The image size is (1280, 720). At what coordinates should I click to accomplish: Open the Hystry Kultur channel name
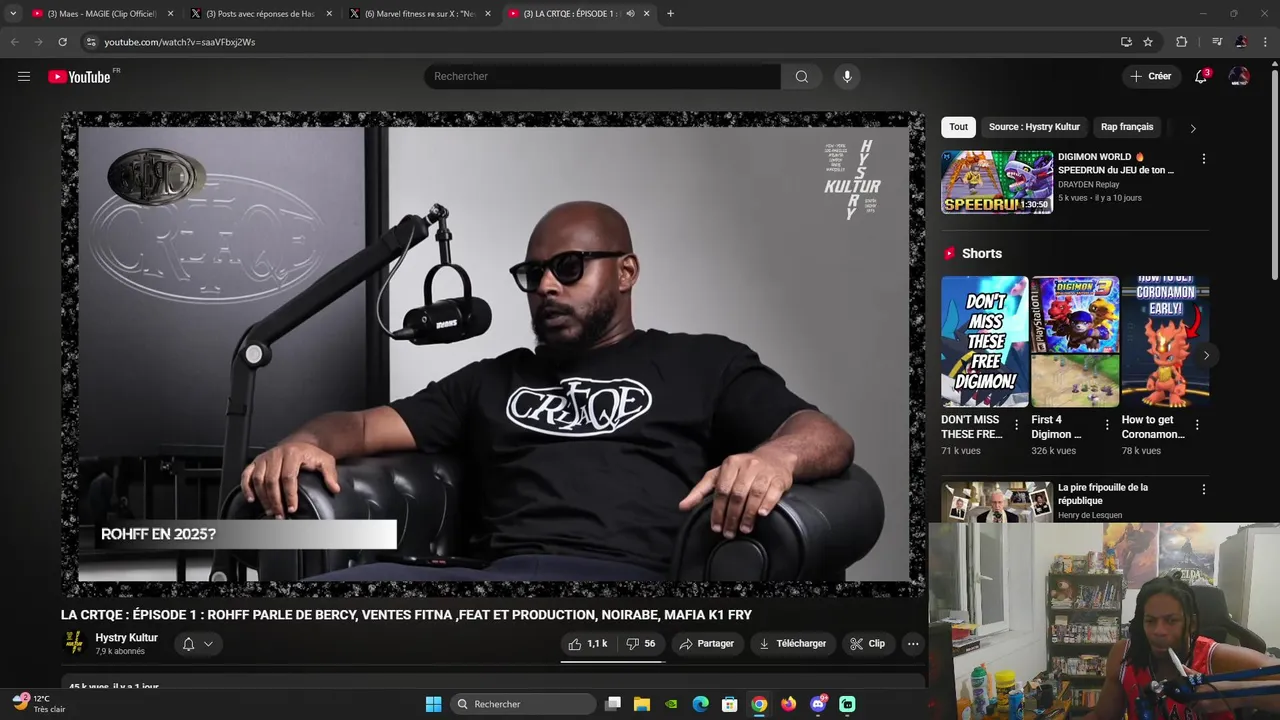[x=126, y=638]
